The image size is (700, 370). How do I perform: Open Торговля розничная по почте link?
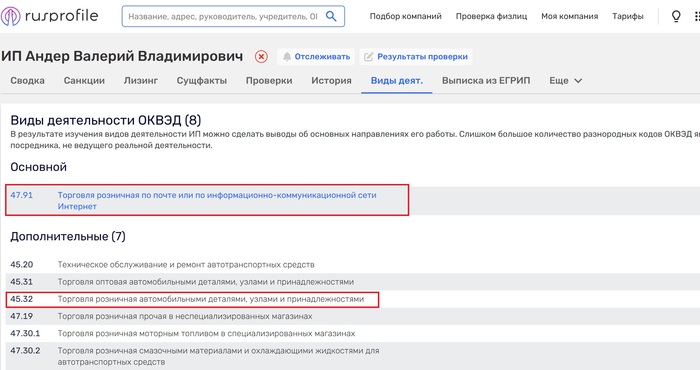pyautogui.click(x=217, y=200)
